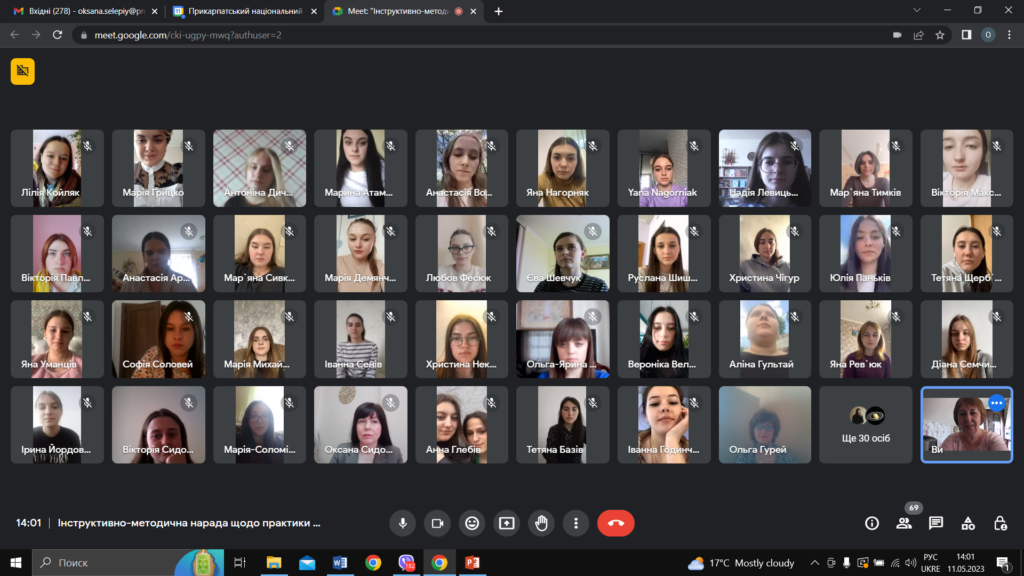Switch to the Gmail Вхідні (278) tab
This screenshot has width=1024, height=576.
click(x=80, y=11)
